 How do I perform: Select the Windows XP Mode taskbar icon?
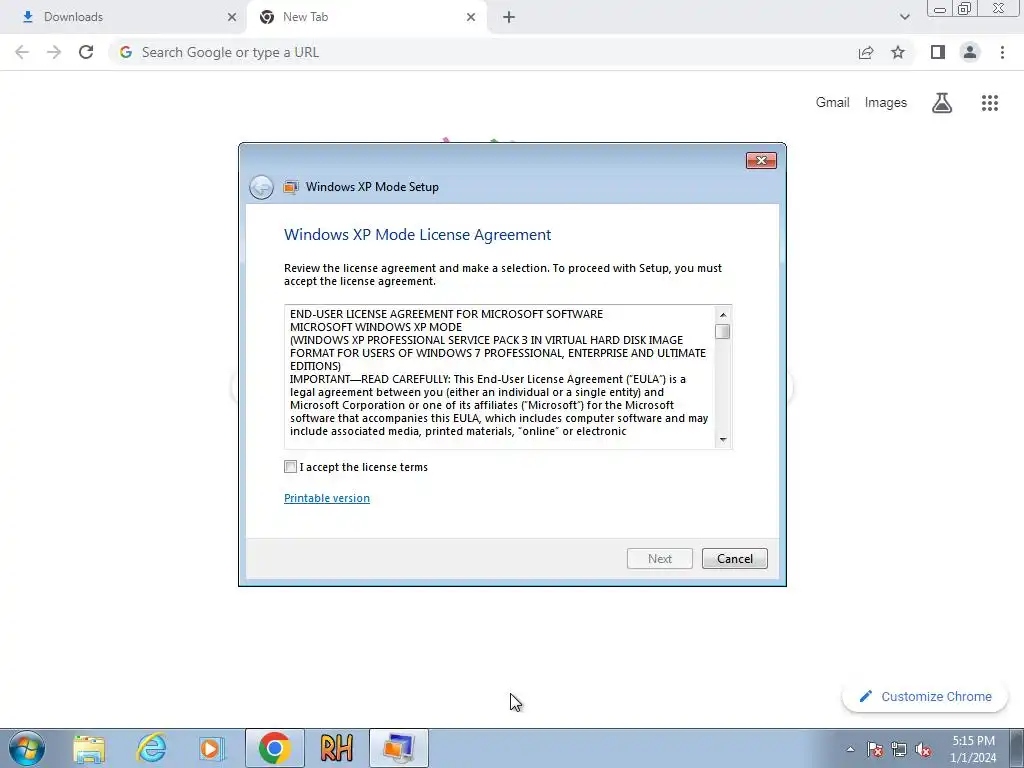point(398,748)
